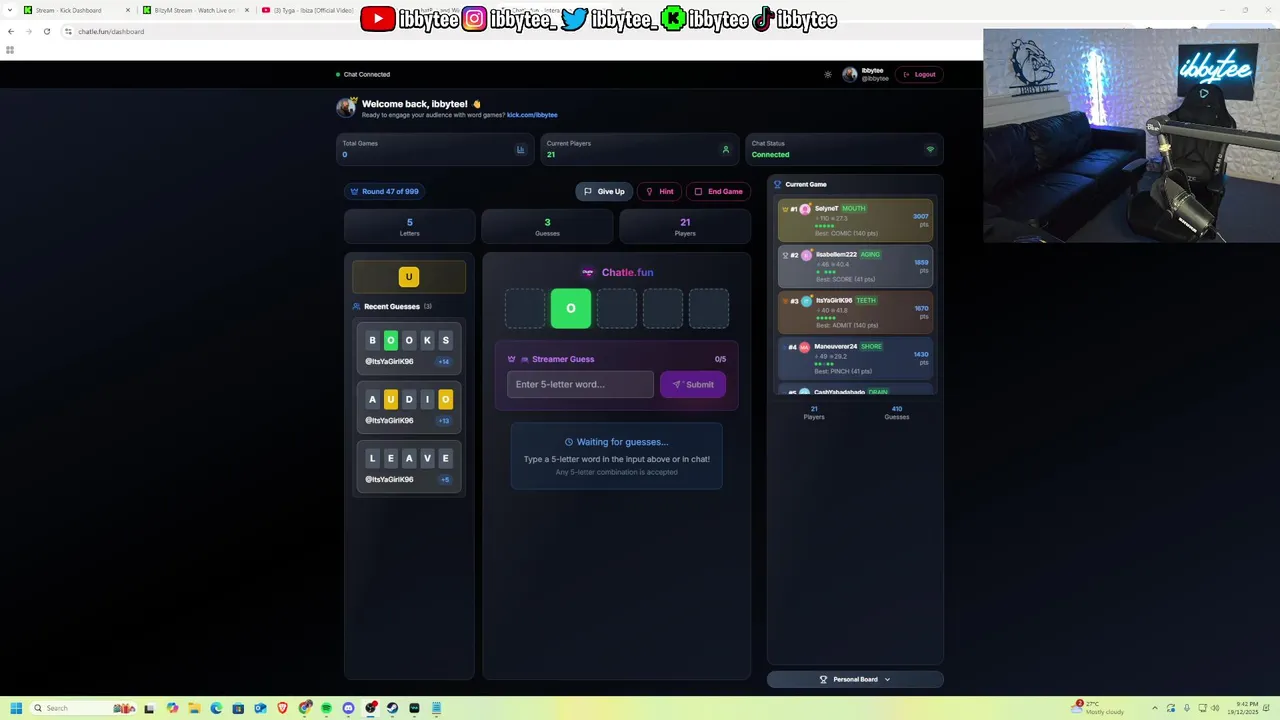Open Copilot from taskbar

click(172, 708)
